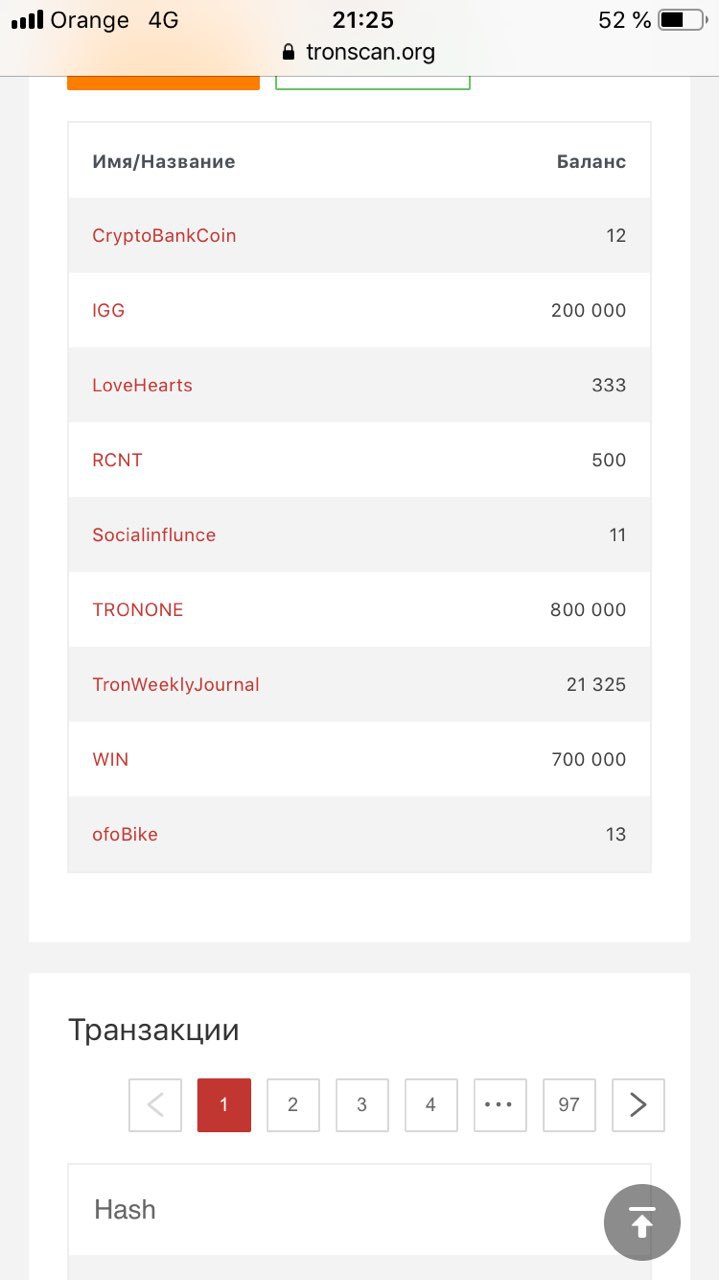The height and width of the screenshot is (1280, 719).
Task: Open the TronWeeklyJournal token link
Action: pos(176,685)
